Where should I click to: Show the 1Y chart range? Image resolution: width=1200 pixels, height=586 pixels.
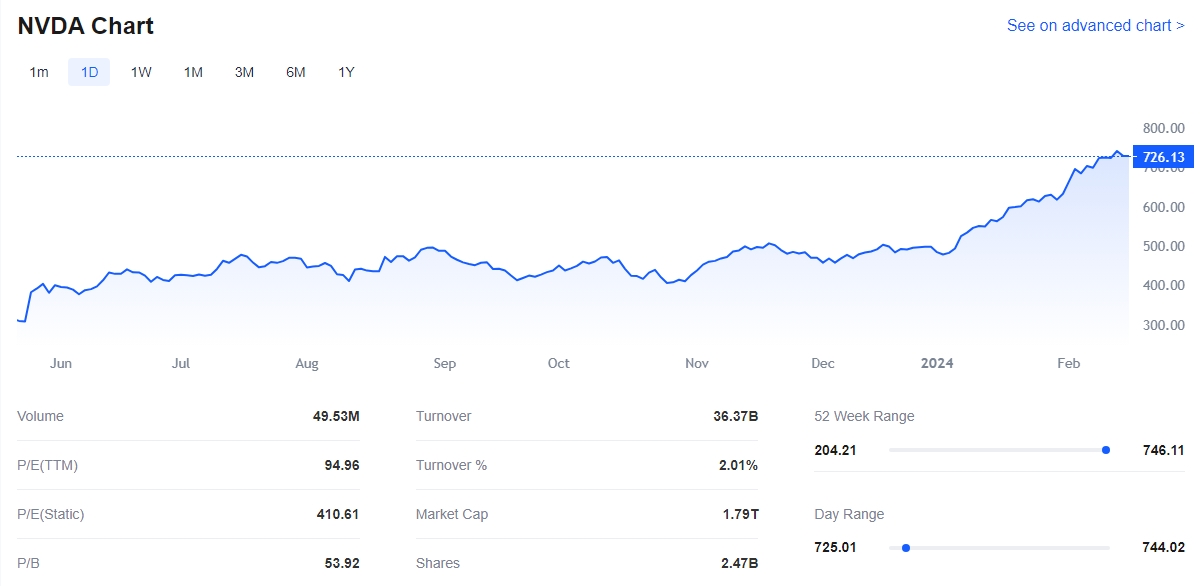pos(346,72)
